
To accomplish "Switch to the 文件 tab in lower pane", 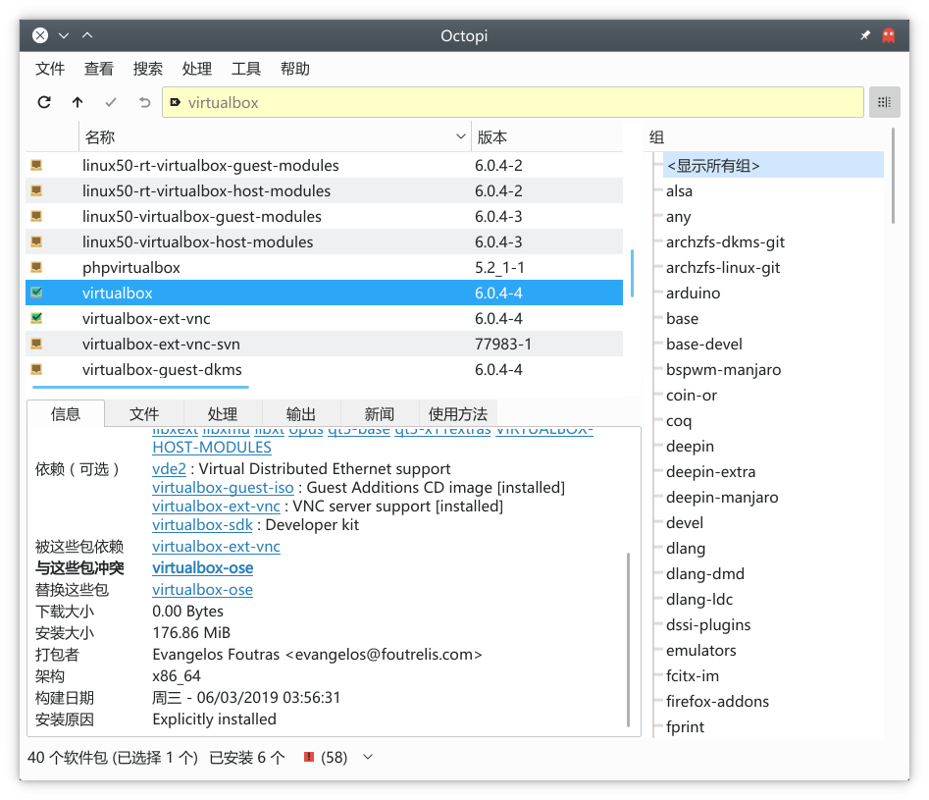I will point(144,414).
